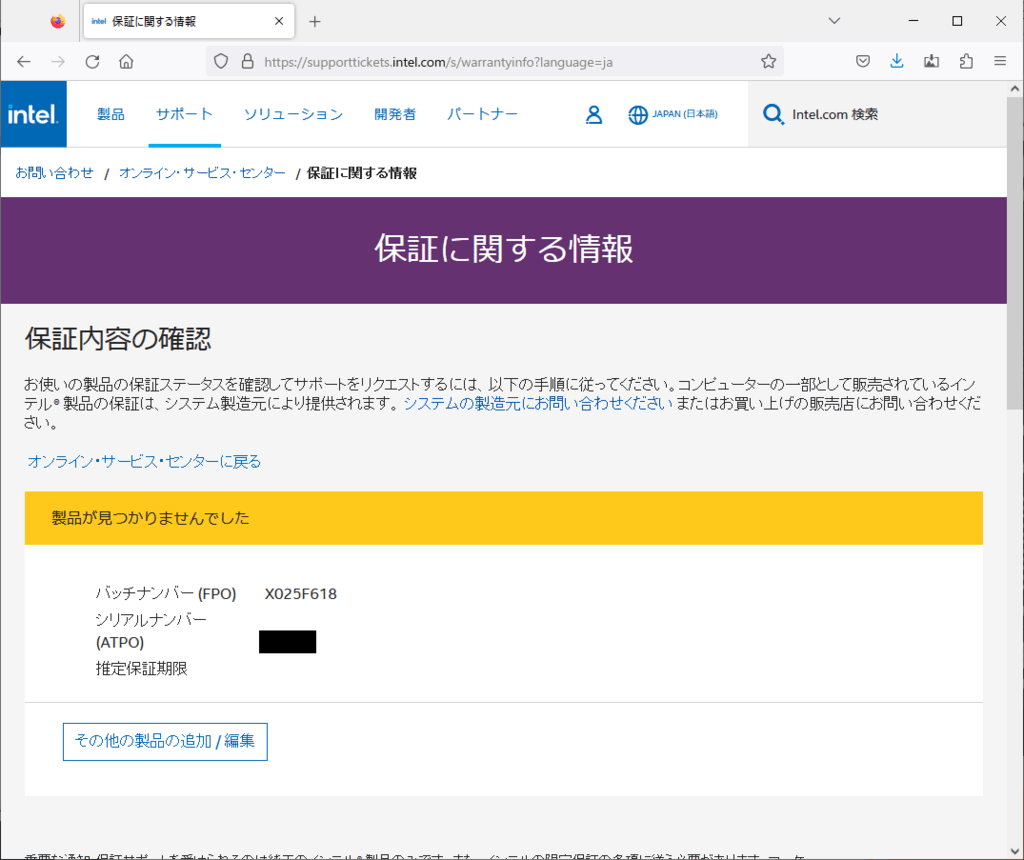1024x860 pixels.
Task: Bookmark this page with the star
Action: click(x=769, y=62)
